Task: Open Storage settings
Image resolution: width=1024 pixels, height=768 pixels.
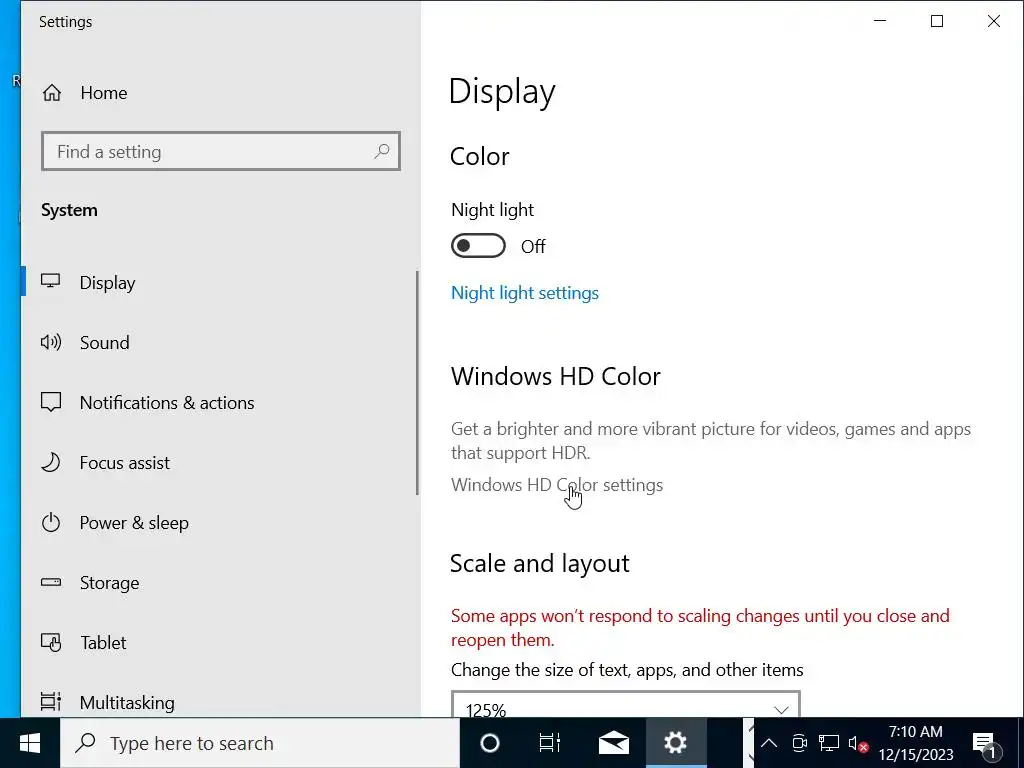Action: pos(219,583)
